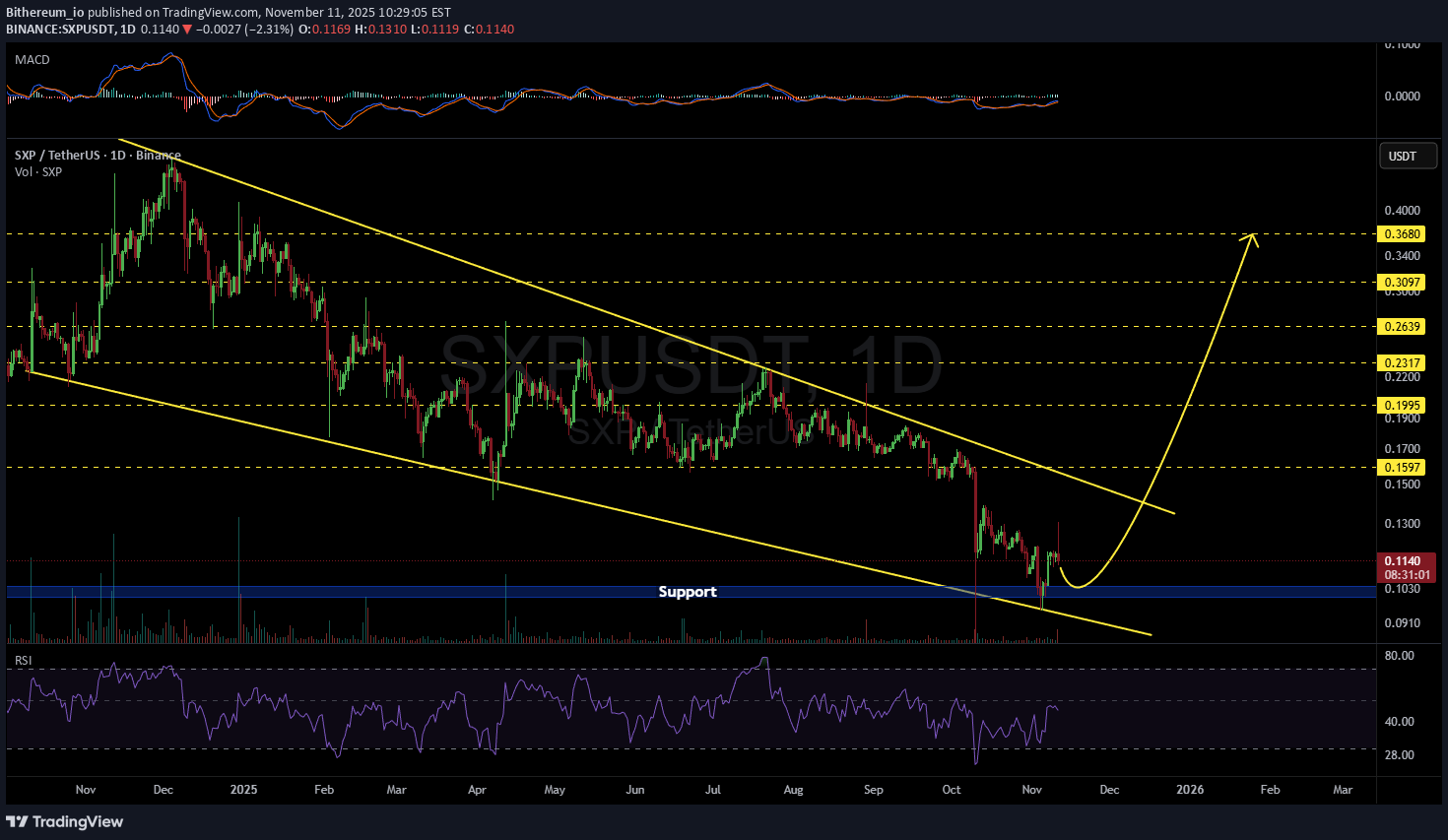Select the Vol · SXP volume label
The height and width of the screenshot is (840, 1448).
pyautogui.click(x=38, y=172)
